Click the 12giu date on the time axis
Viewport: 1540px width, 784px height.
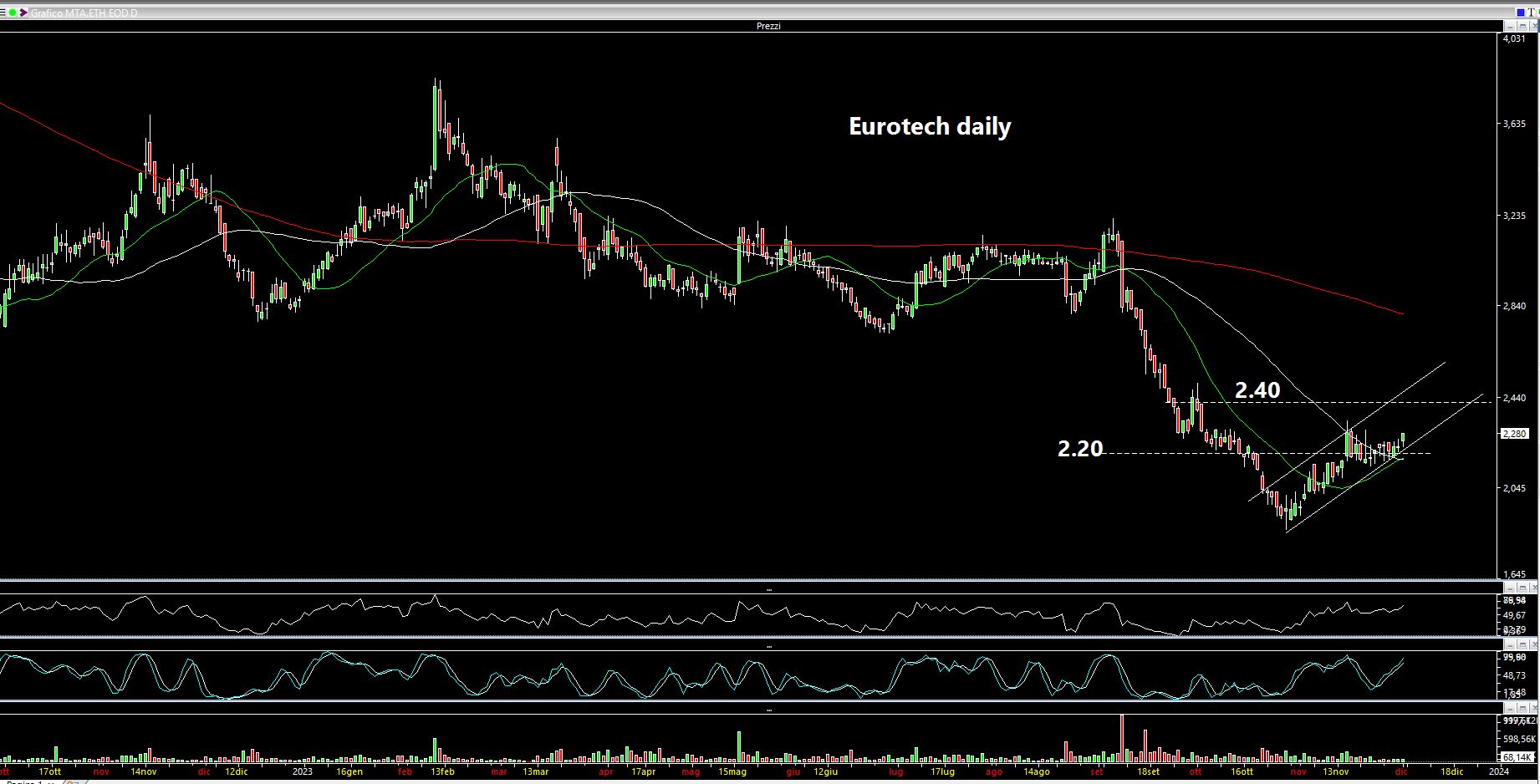point(825,771)
